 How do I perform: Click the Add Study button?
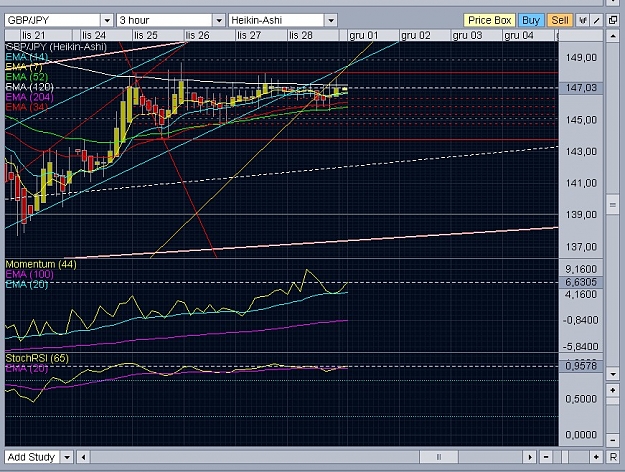pyautogui.click(x=31, y=457)
